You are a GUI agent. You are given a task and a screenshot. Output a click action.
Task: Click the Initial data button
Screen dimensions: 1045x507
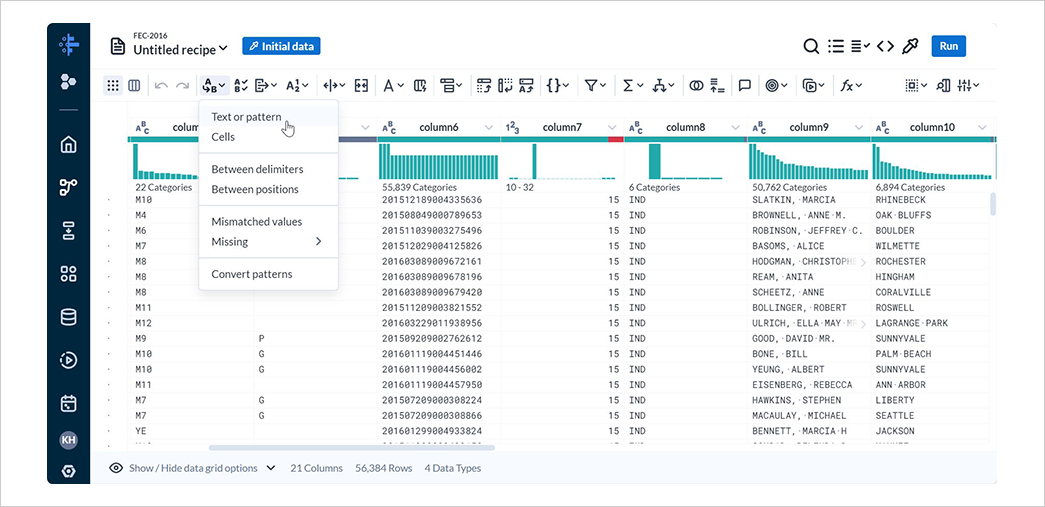tap(281, 46)
